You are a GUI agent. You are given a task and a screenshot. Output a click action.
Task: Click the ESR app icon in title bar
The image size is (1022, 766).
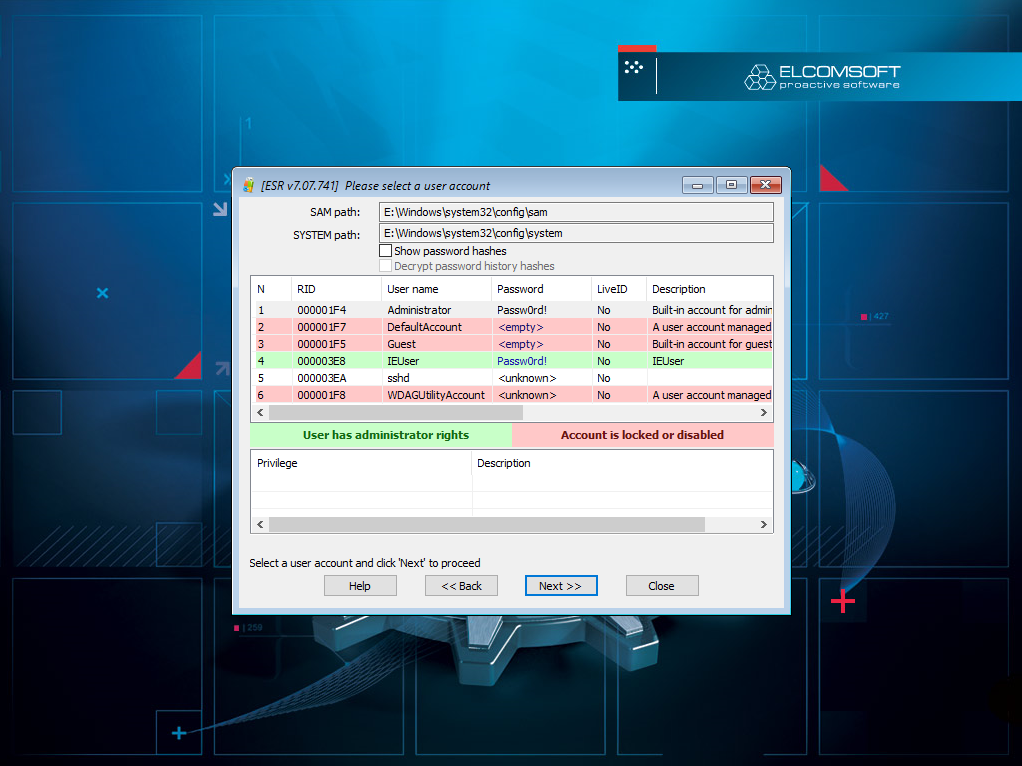pos(248,185)
